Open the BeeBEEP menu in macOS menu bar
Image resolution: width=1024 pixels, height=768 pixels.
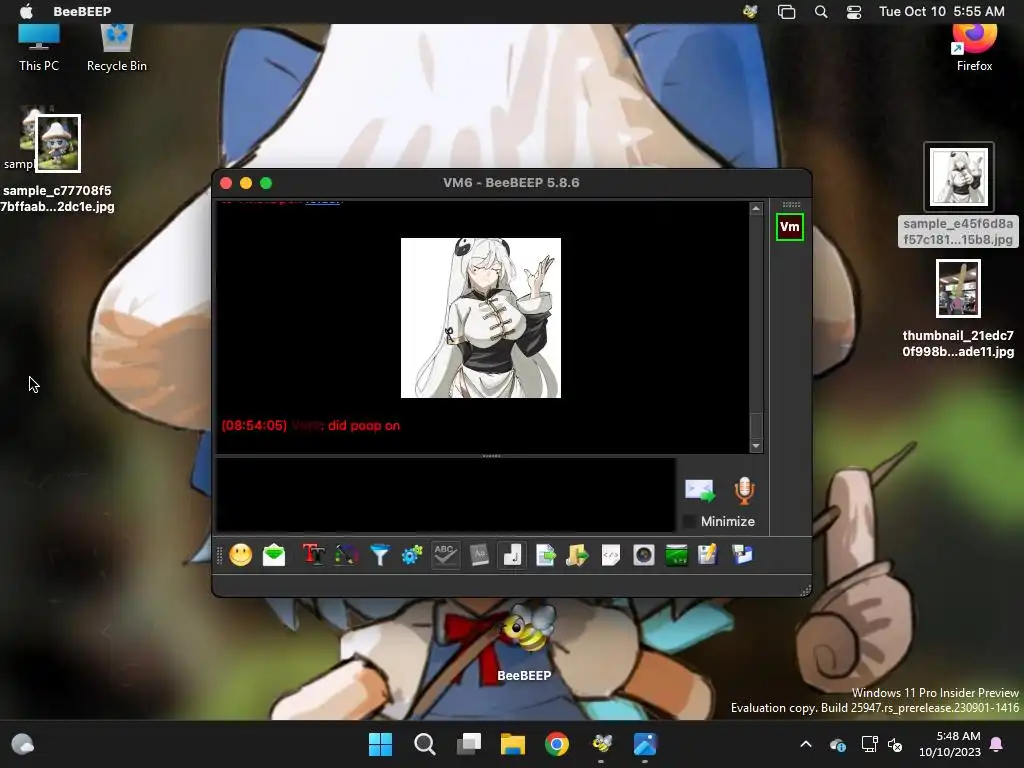[x=82, y=11]
